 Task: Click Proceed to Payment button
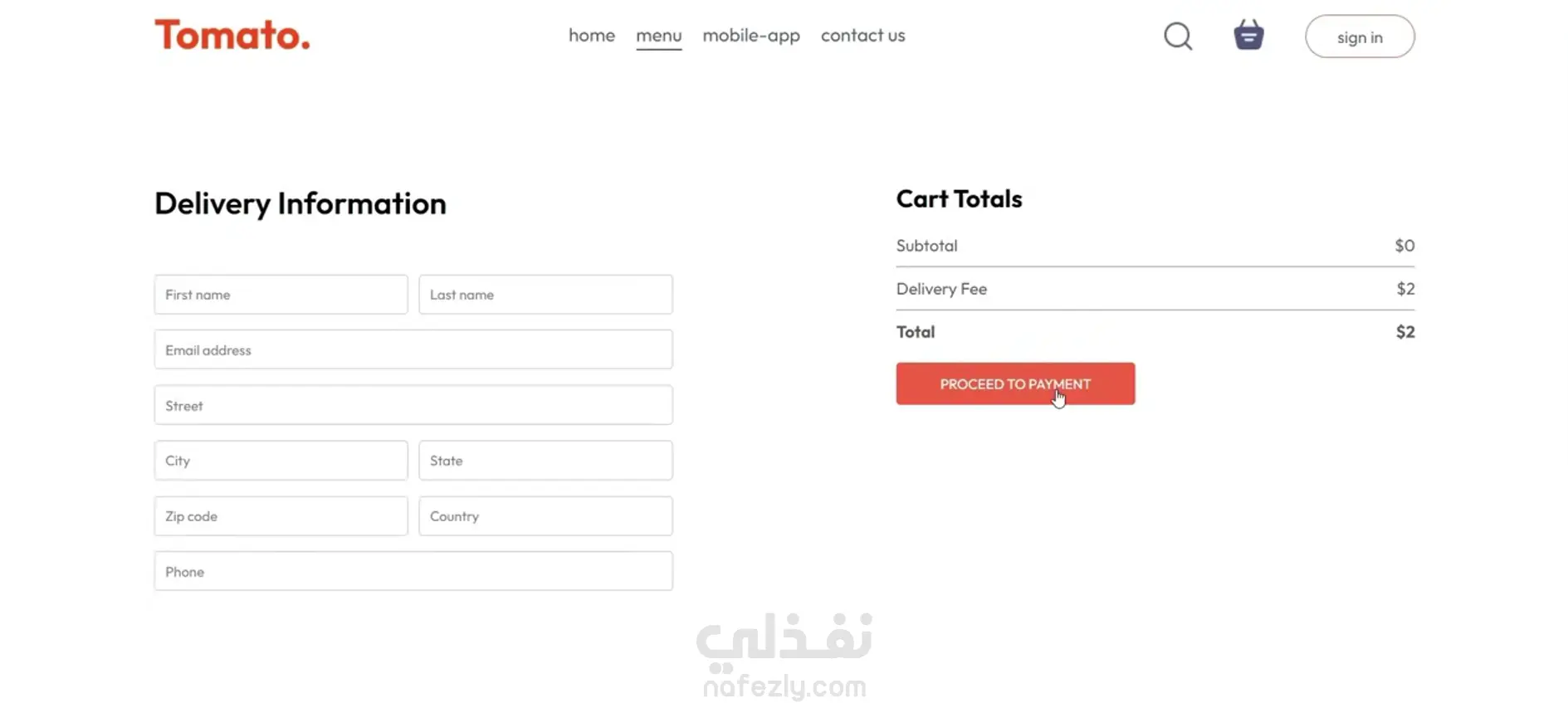coord(1014,383)
